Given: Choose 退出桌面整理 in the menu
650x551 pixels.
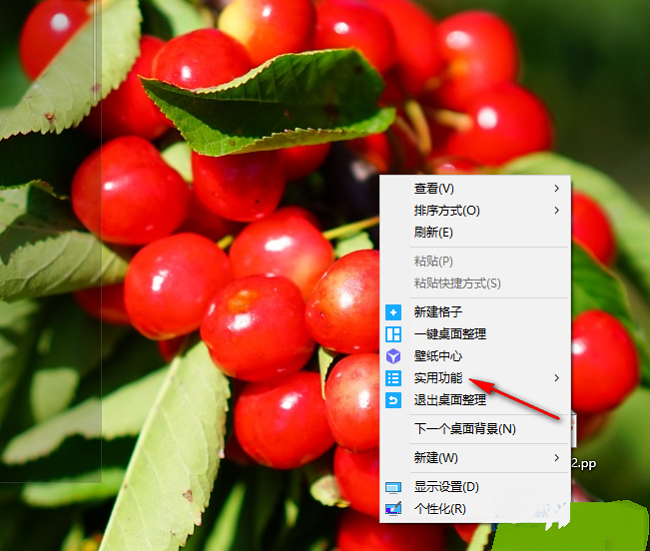Looking at the screenshot, I should tap(475, 400).
